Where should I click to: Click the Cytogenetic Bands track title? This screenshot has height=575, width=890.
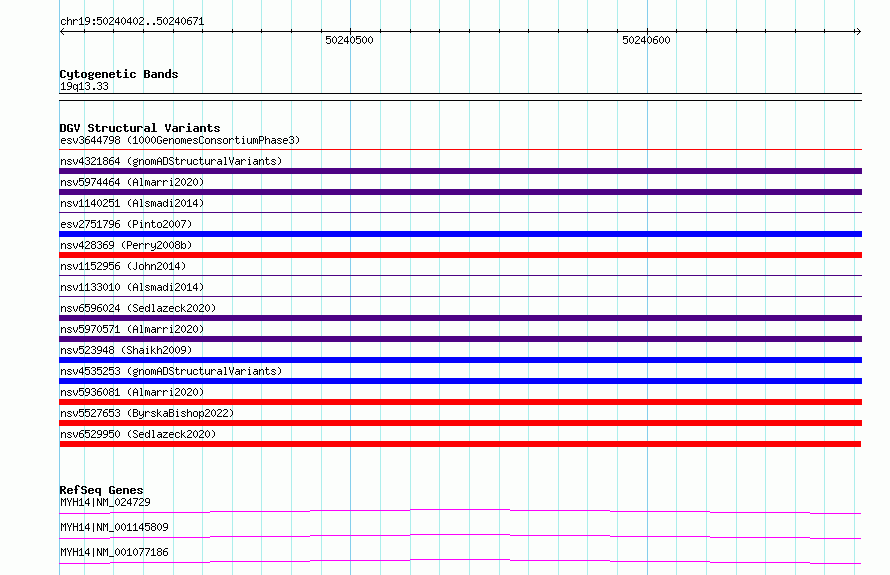click(x=119, y=74)
